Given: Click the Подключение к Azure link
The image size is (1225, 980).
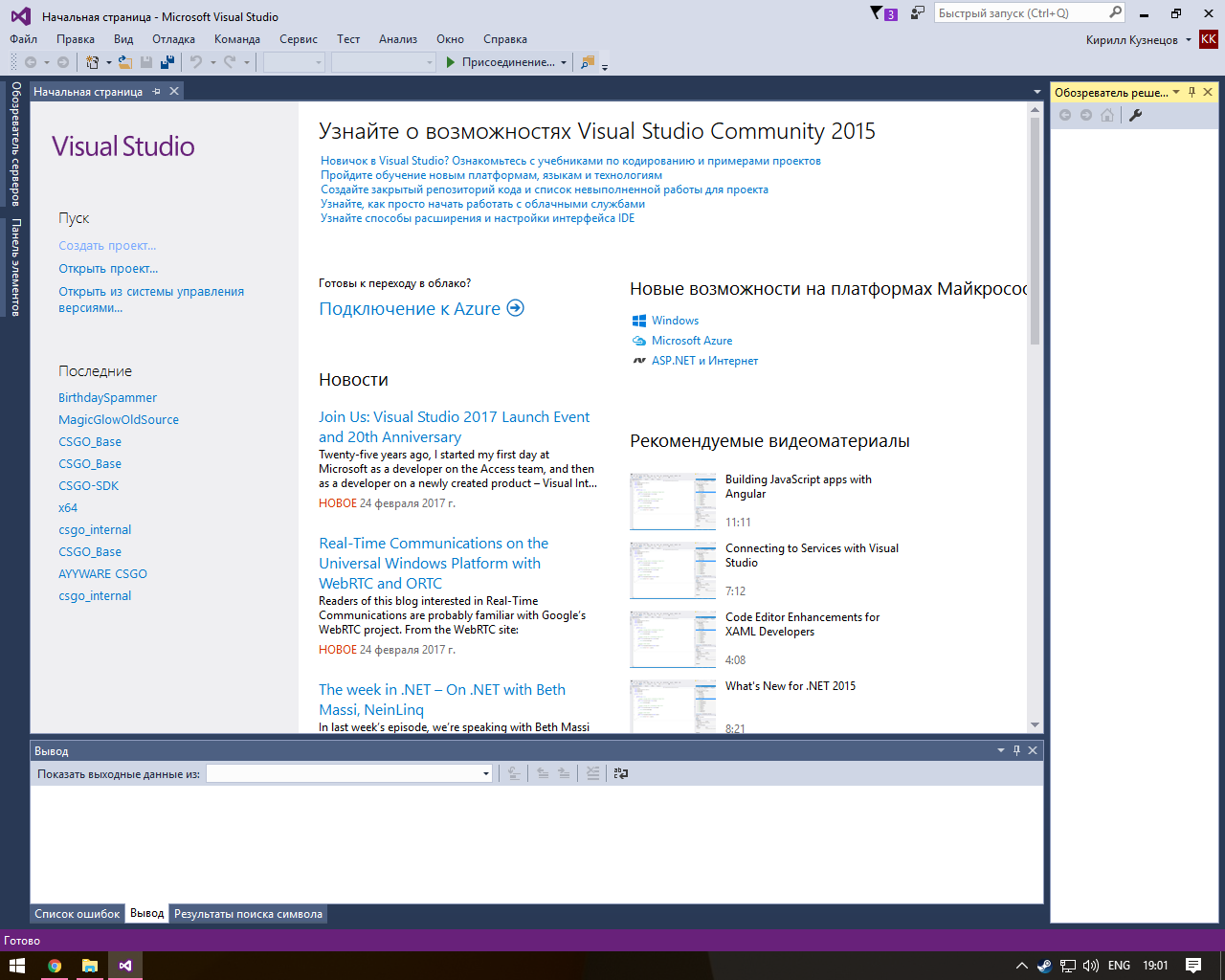Looking at the screenshot, I should tap(410, 308).
